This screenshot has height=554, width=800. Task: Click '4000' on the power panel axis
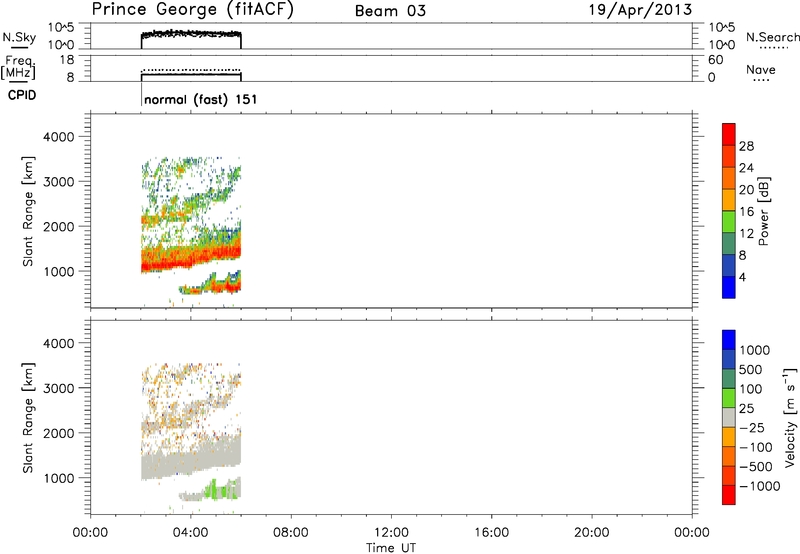[x=59, y=137]
